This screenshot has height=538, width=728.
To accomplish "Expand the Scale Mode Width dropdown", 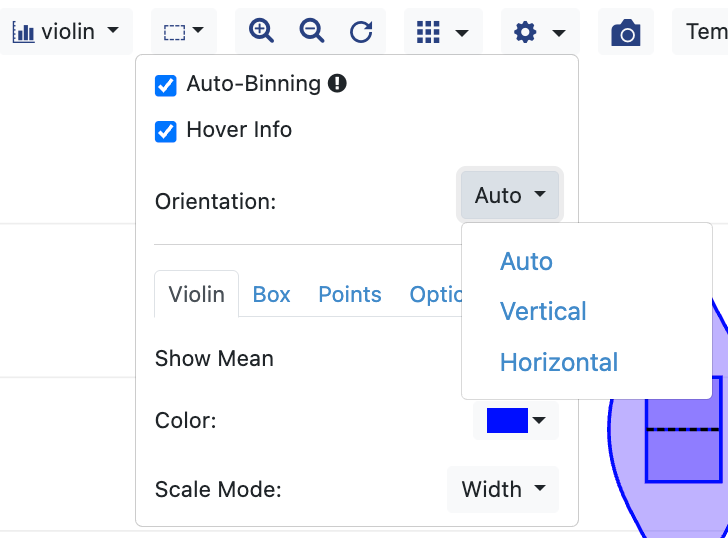I will [503, 490].
